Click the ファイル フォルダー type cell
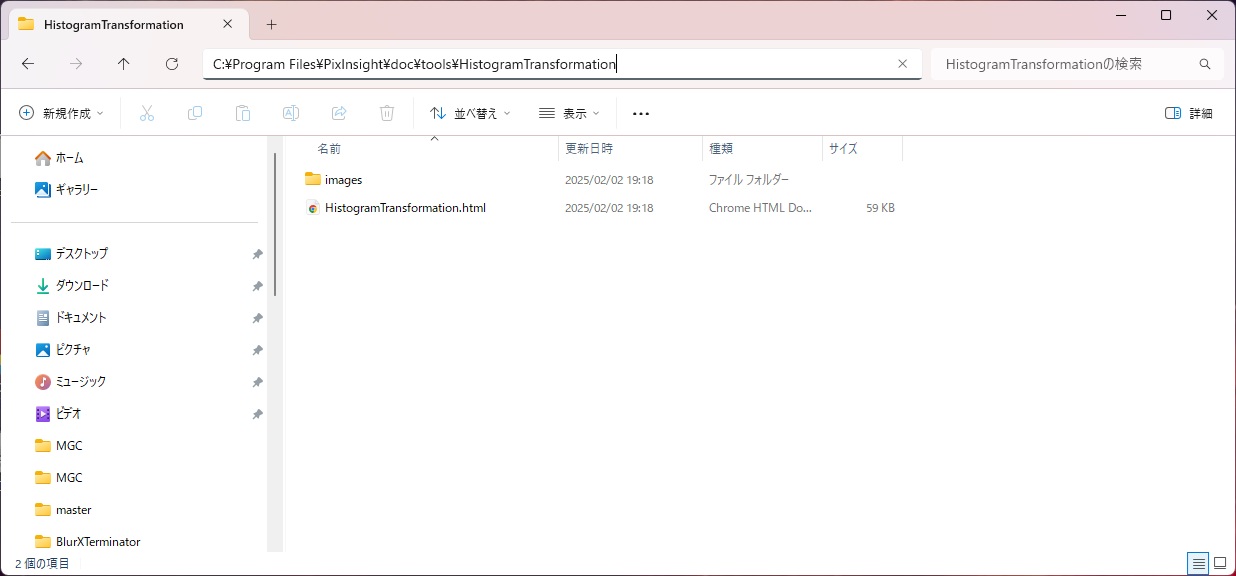The width and height of the screenshot is (1236, 576). click(749, 180)
